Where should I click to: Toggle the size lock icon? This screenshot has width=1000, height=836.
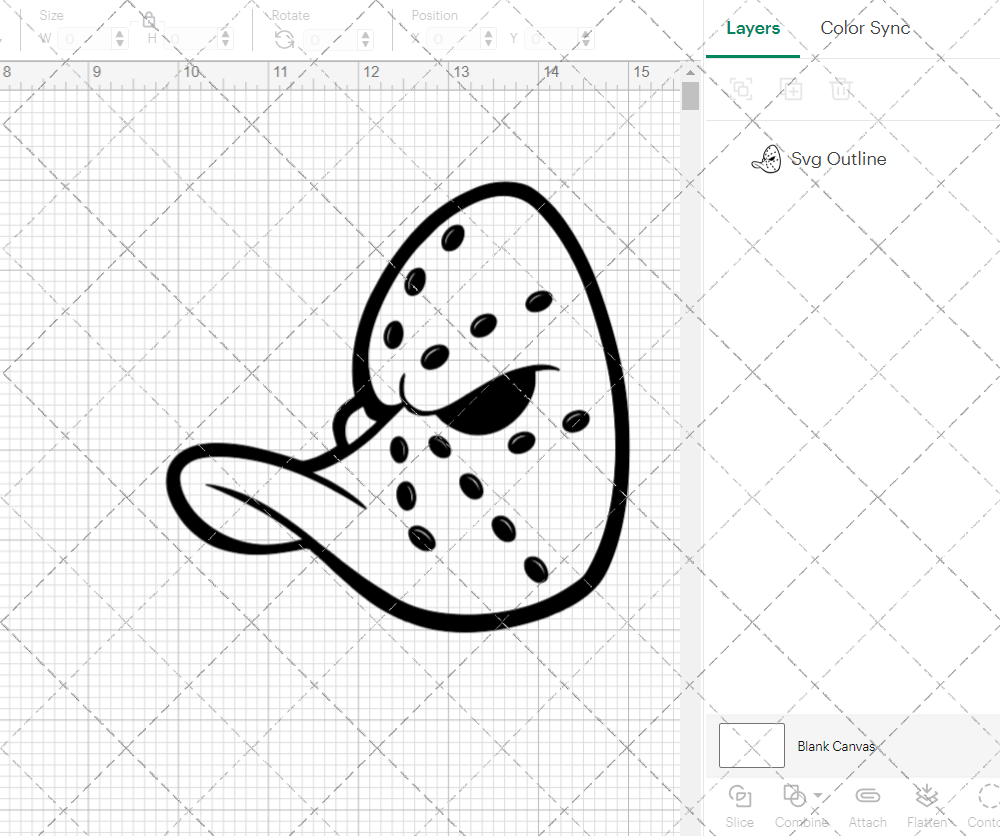click(148, 20)
